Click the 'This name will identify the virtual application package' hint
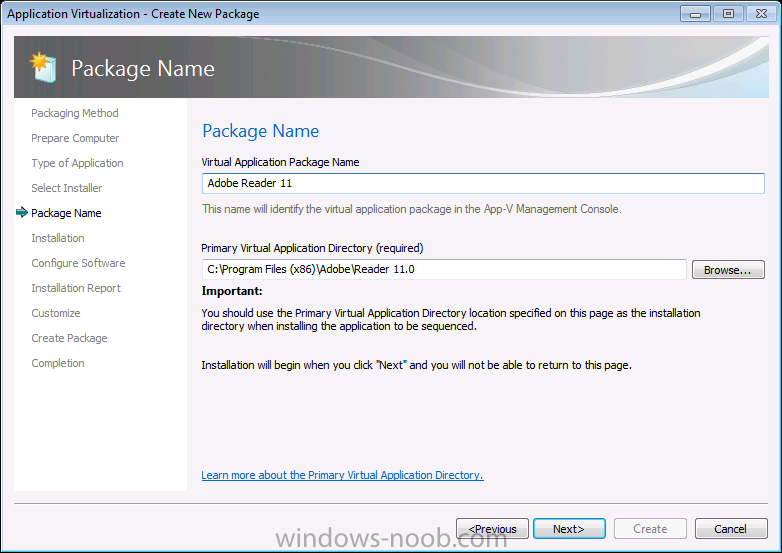The height and width of the screenshot is (553, 782). click(411, 209)
